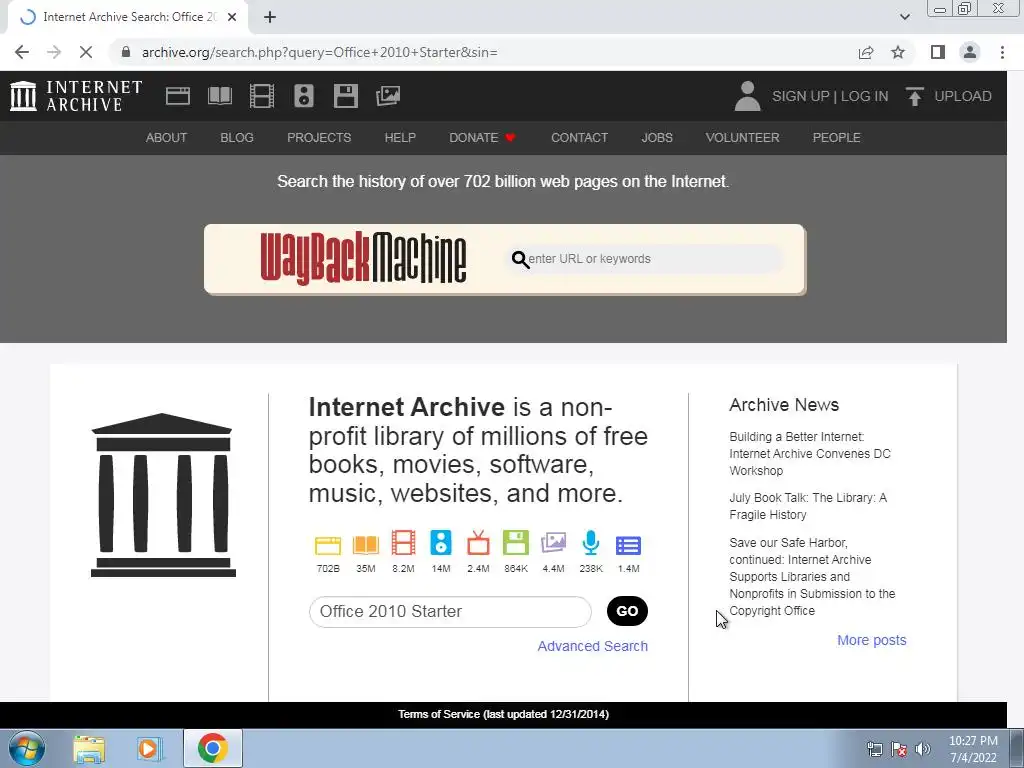Open the HELP menu item
The width and height of the screenshot is (1024, 768).
pyautogui.click(x=400, y=138)
